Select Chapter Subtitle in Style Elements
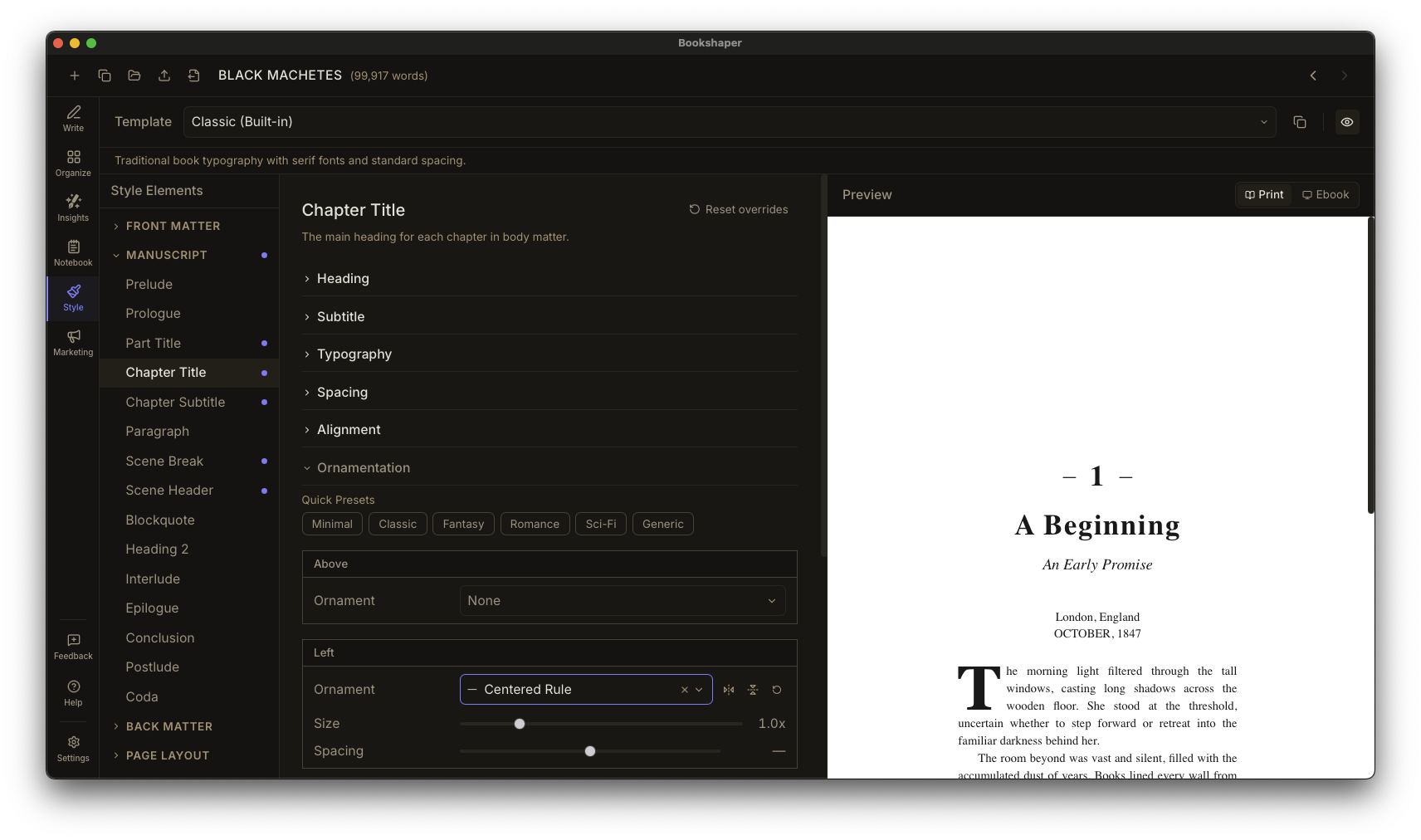The width and height of the screenshot is (1421, 840). click(175, 402)
